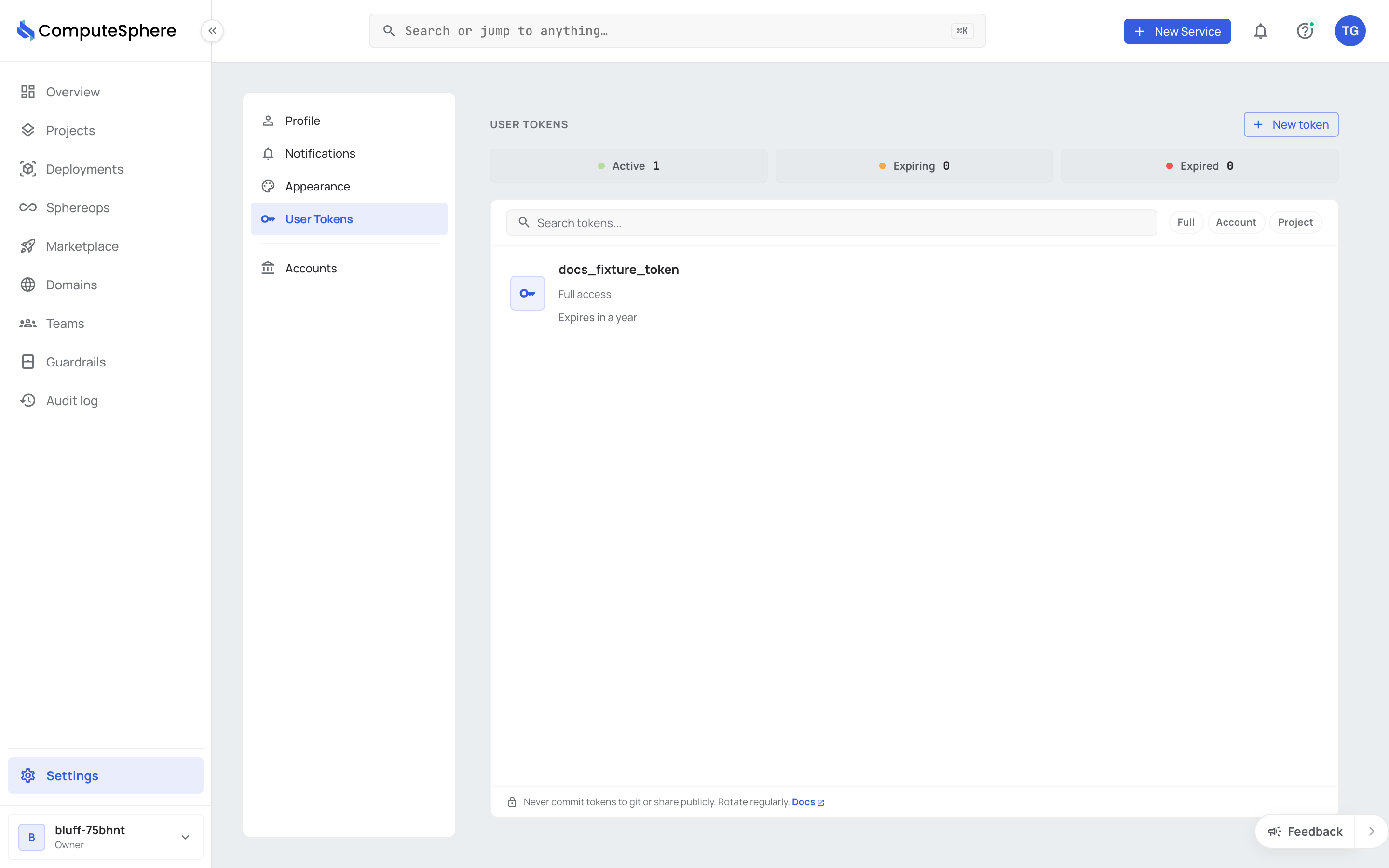This screenshot has width=1389, height=868.
Task: Open the docs_fixture_token entry
Action: 914,293
